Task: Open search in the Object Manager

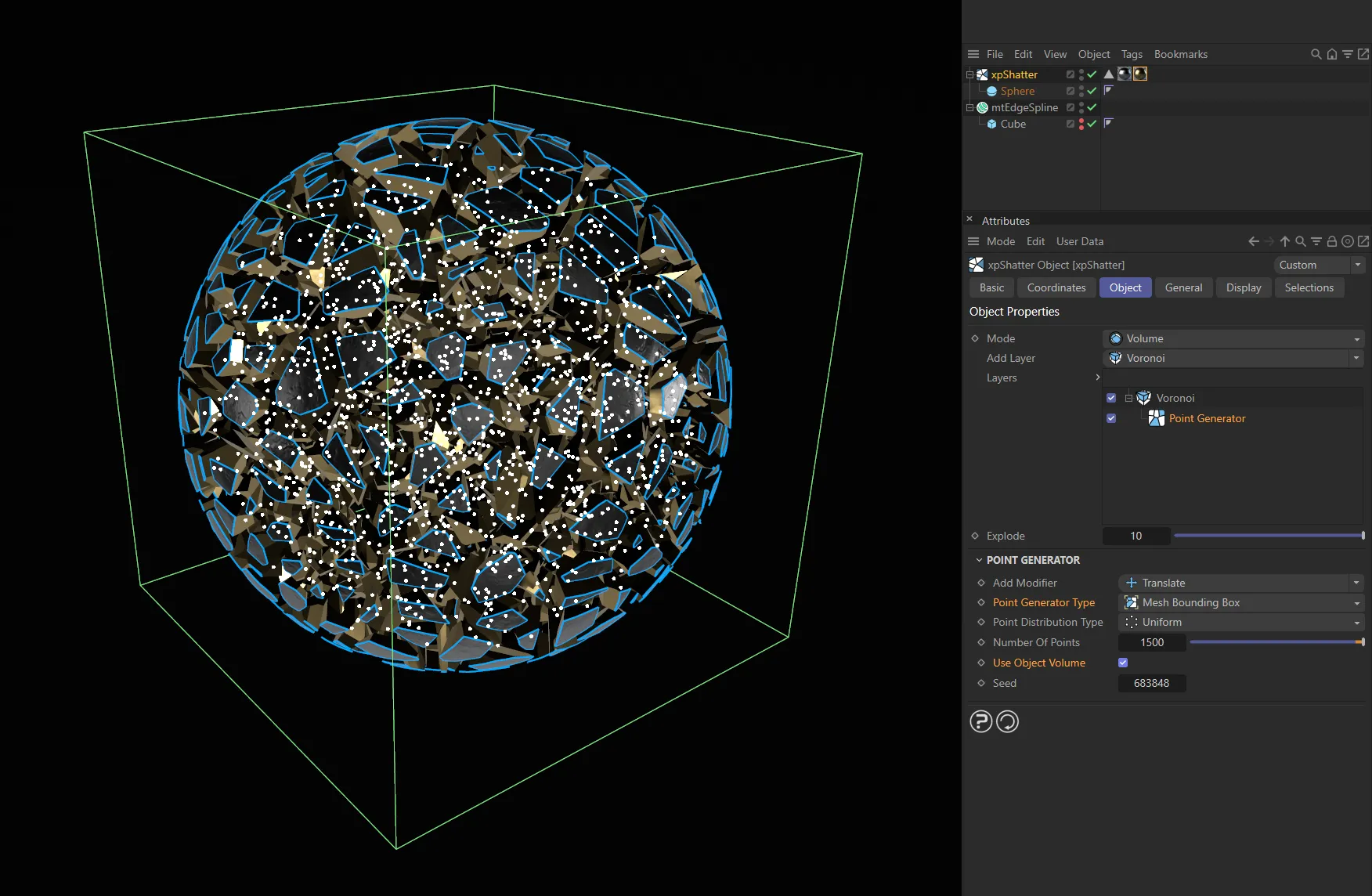Action: 1316,54
